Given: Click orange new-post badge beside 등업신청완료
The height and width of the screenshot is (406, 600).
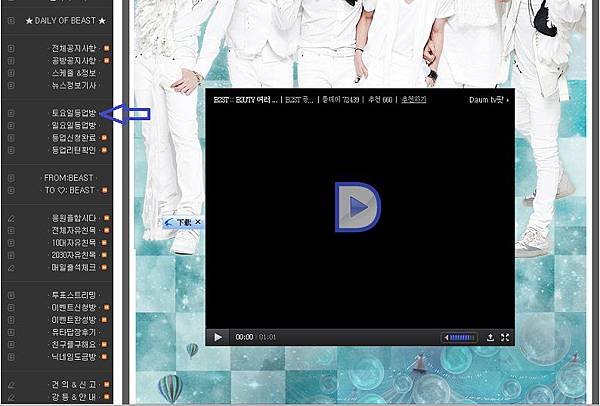Looking at the screenshot, I should 104,138.
